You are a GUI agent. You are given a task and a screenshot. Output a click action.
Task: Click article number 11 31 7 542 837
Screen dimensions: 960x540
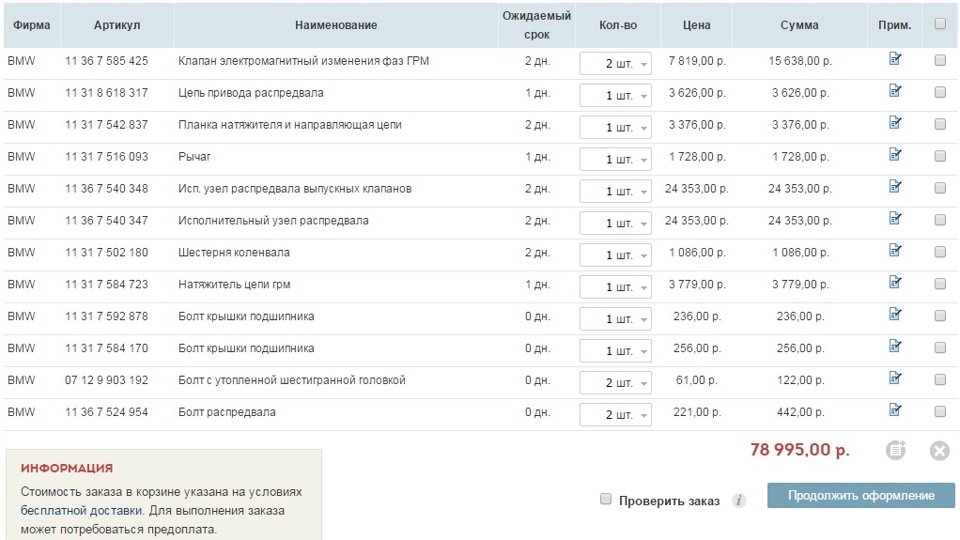click(106, 124)
